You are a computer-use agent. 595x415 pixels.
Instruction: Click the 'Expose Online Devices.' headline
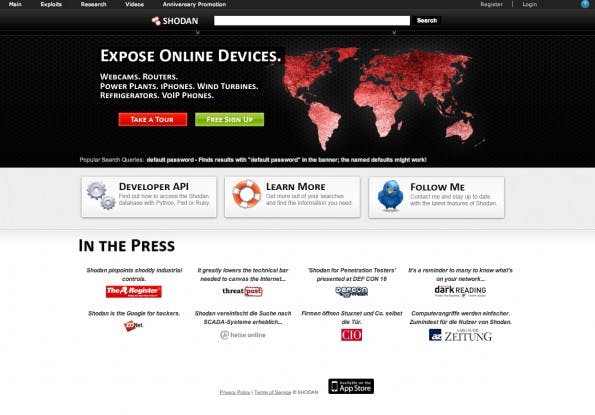[x=191, y=56]
